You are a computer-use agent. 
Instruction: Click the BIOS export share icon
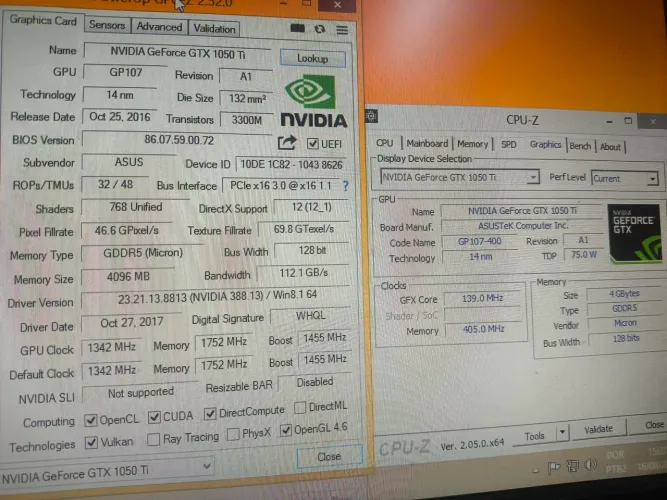287,142
